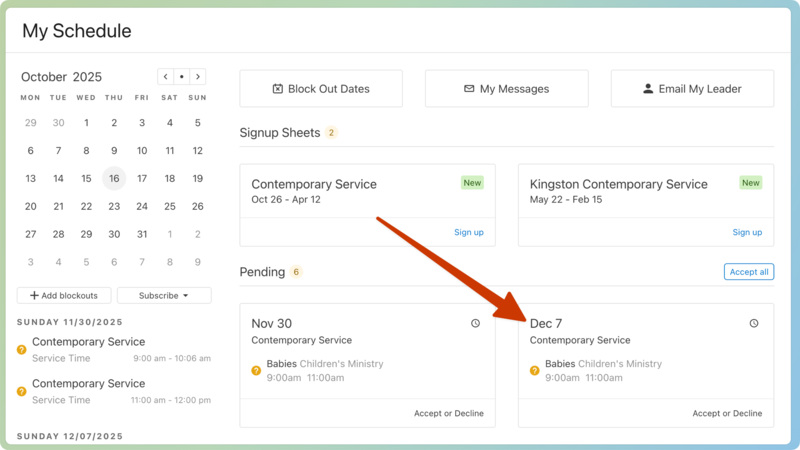Click the Add blockouts button
Image resolution: width=800 pixels, height=450 pixels.
click(x=64, y=296)
